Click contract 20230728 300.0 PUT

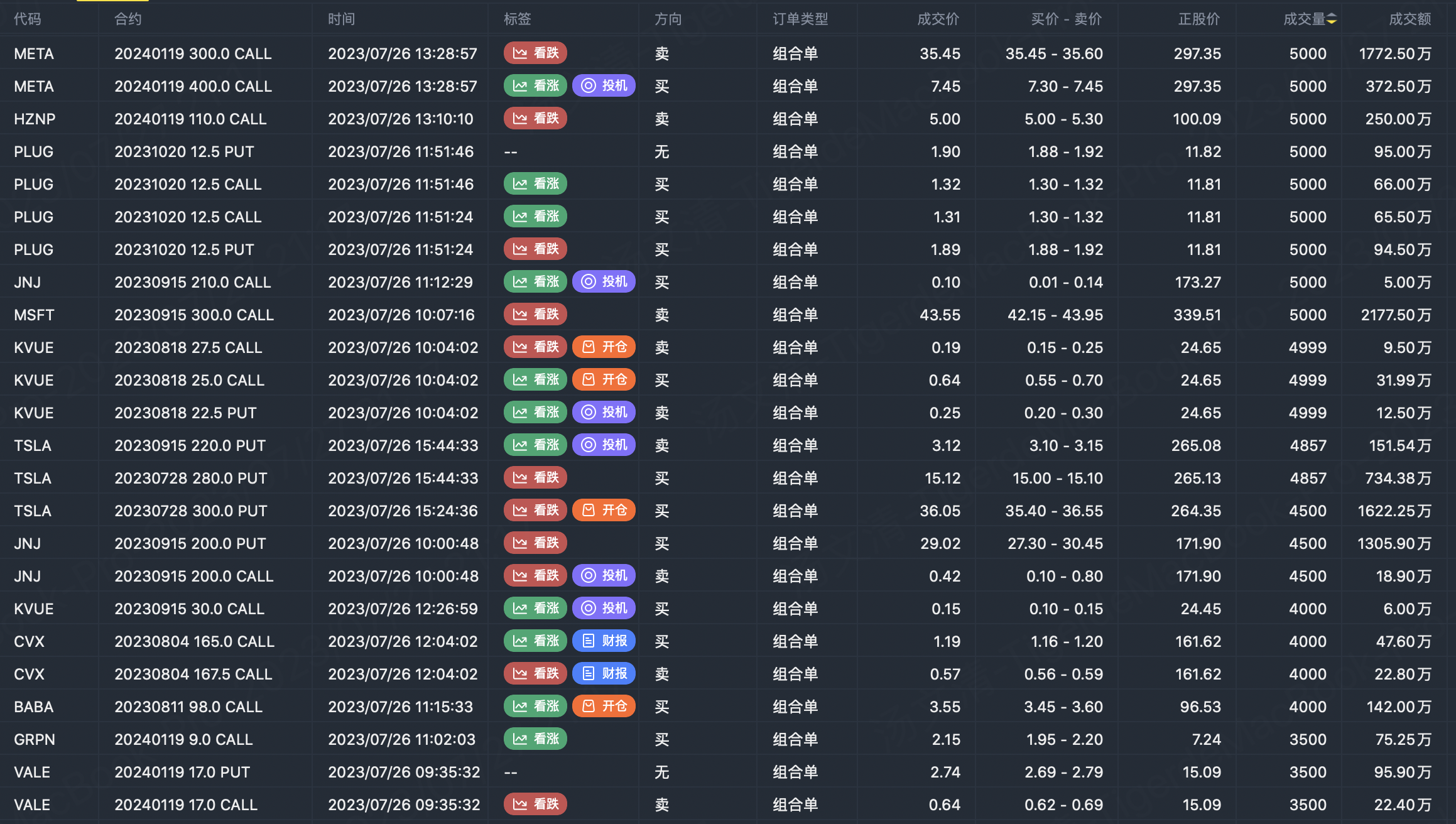click(x=191, y=511)
